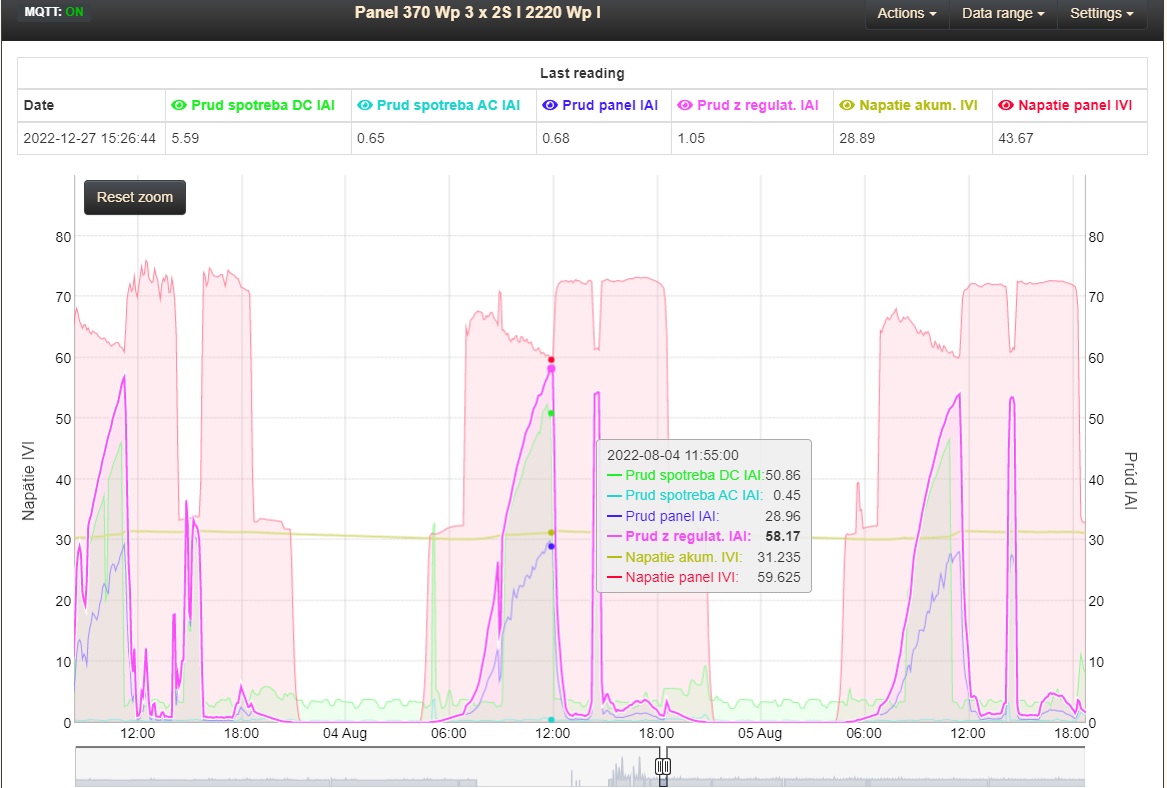The image size is (1167, 788).
Task: Click the range selector handle grip
Action: 662,766
